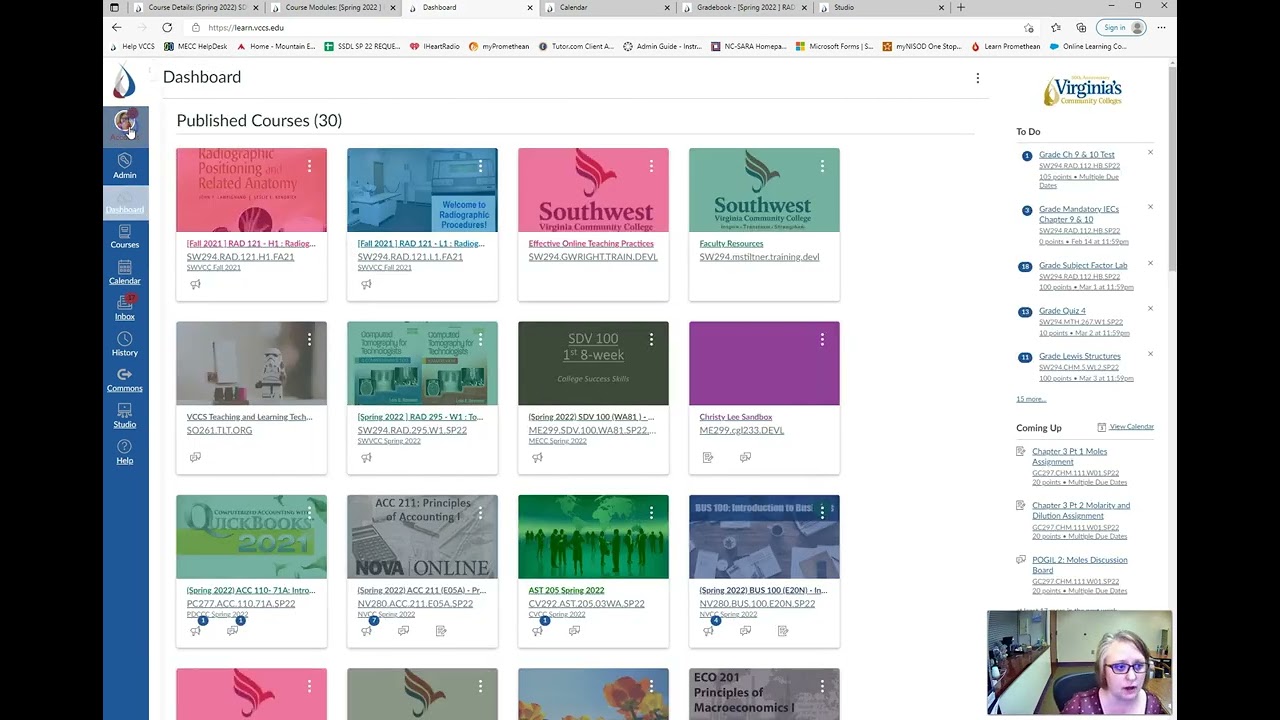
Task: Open options menu on AST 205 card
Action: pos(651,512)
